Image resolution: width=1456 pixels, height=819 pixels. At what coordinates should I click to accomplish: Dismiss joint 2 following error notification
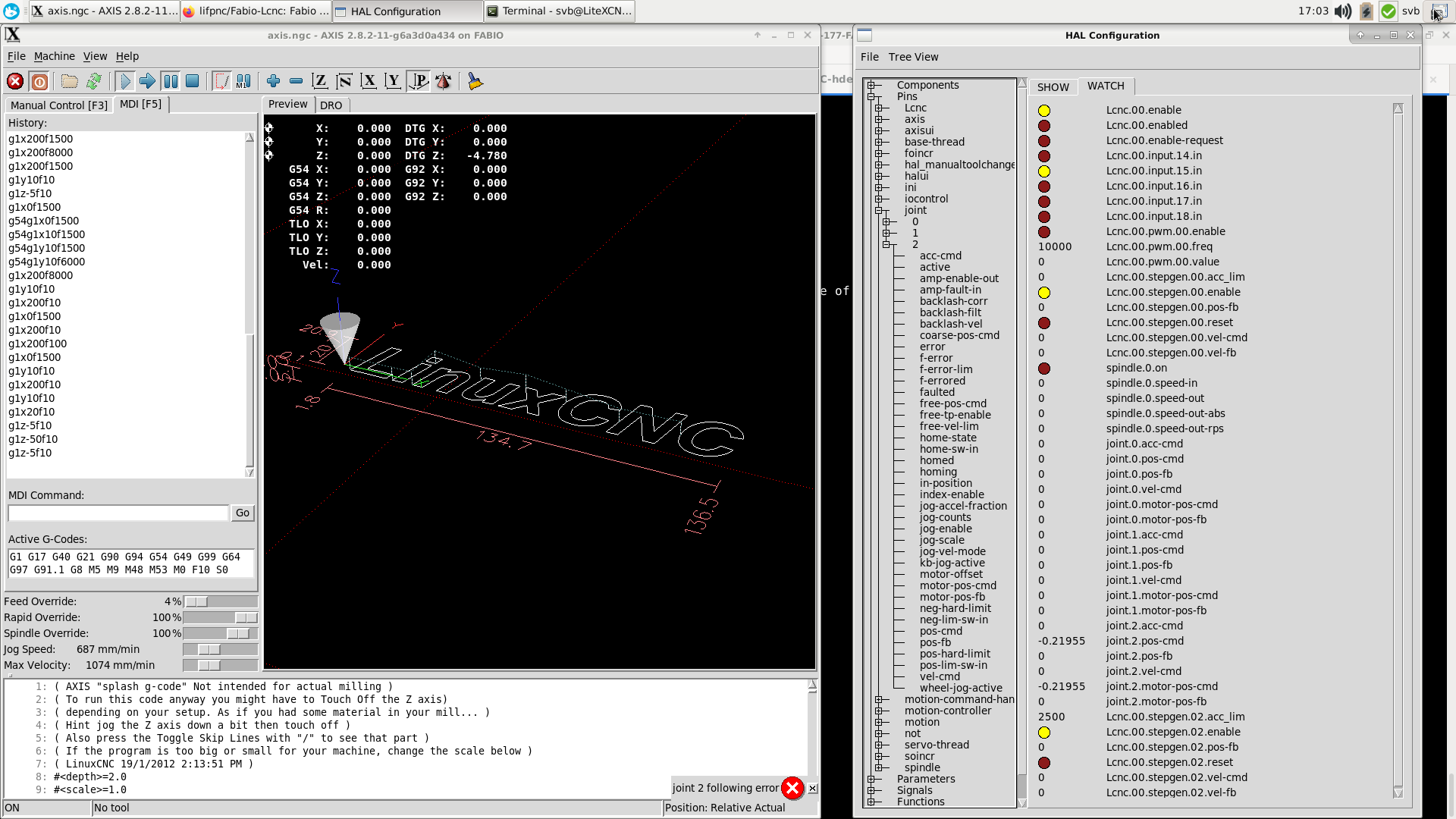pos(792,789)
